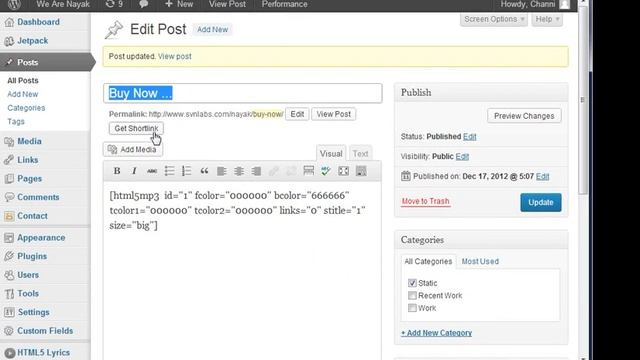The image size is (640, 360).
Task: Apply blockquote formatting
Action: click(x=204, y=171)
